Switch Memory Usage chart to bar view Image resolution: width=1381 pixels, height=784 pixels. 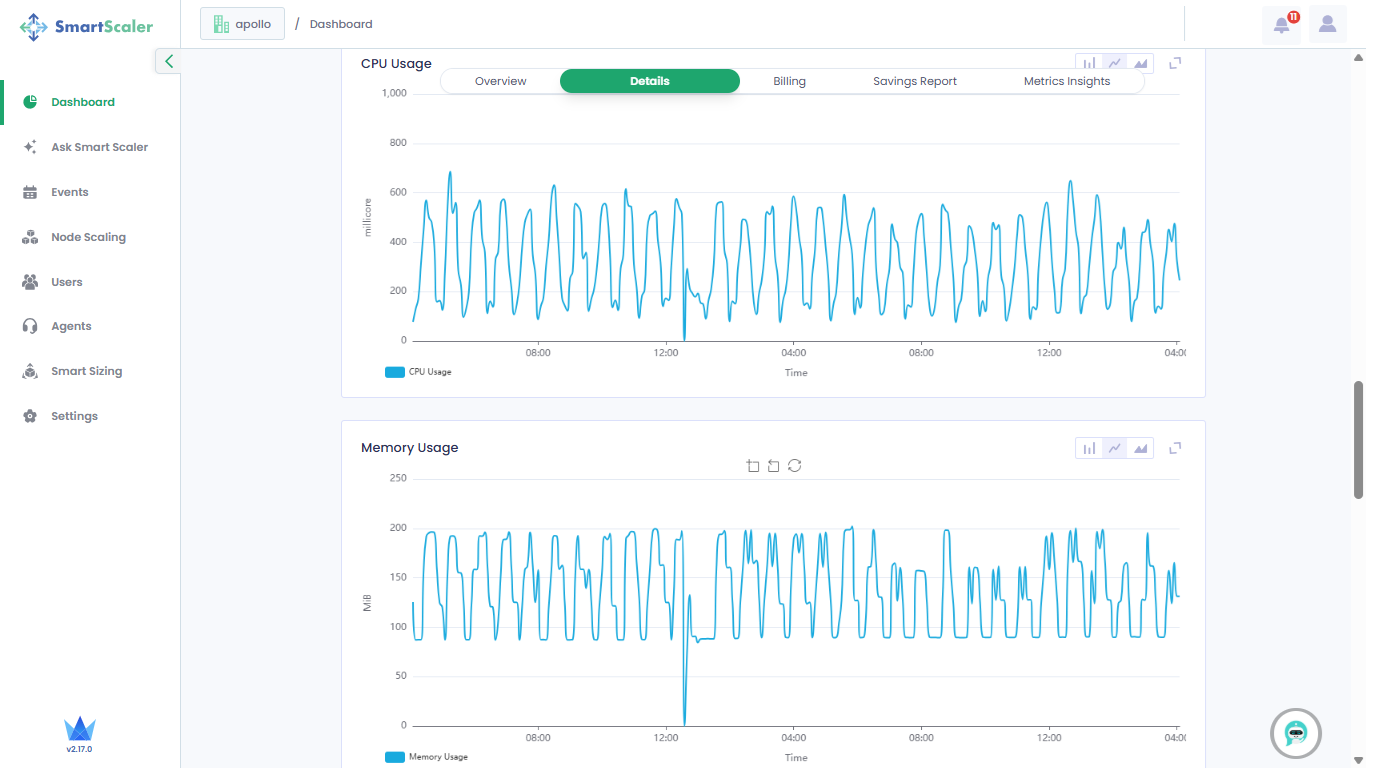pyautogui.click(x=1089, y=448)
